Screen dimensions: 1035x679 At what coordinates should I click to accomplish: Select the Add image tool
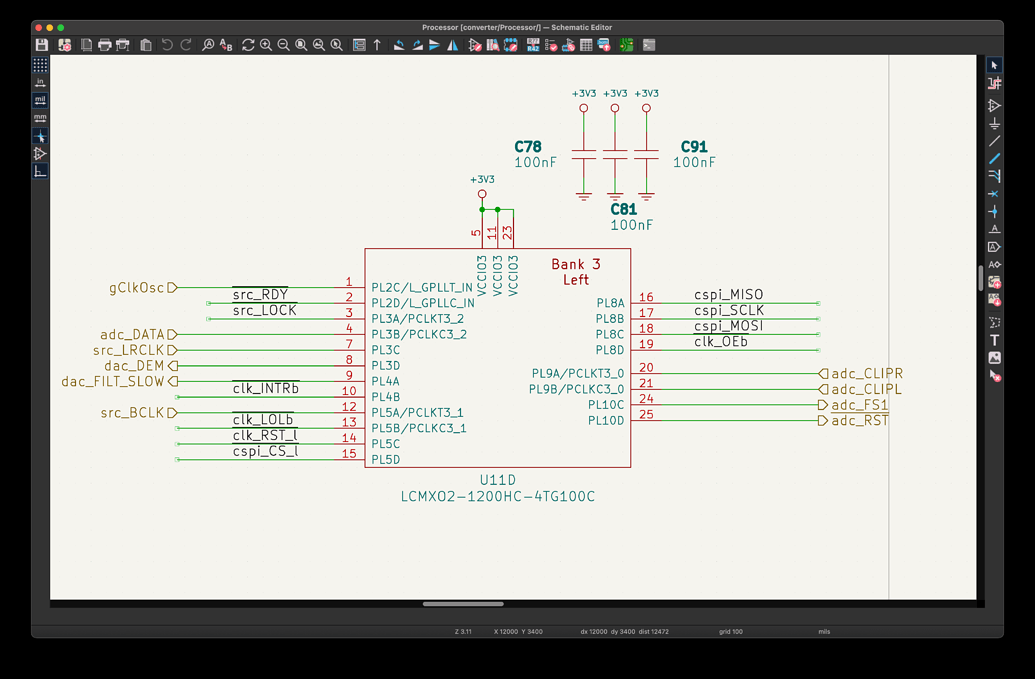(994, 358)
